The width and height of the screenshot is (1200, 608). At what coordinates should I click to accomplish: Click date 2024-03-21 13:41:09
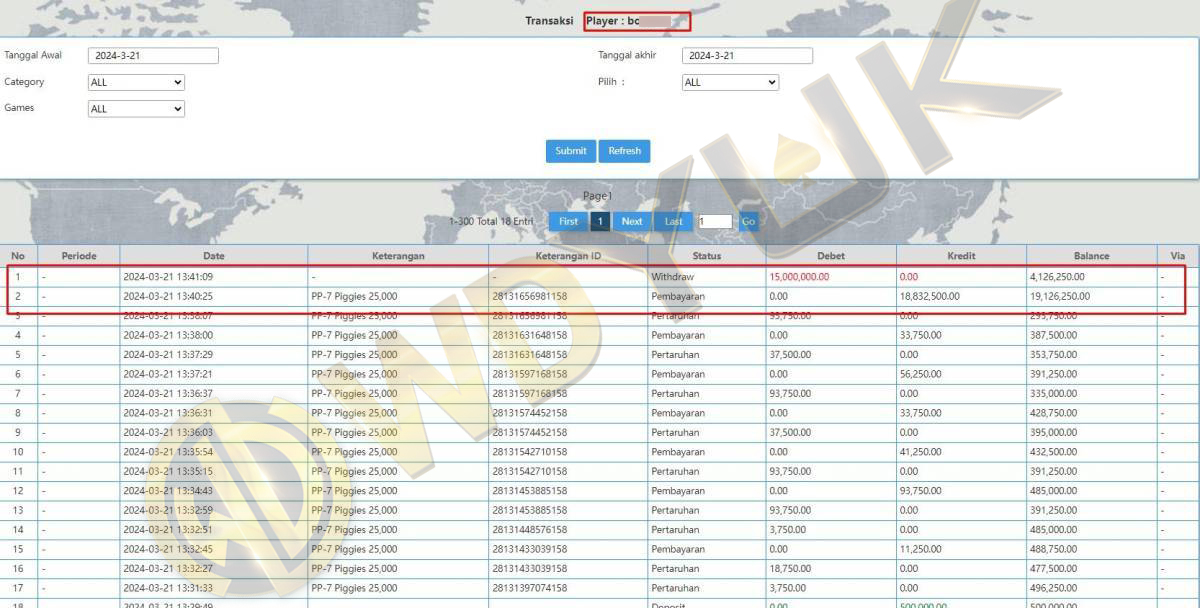tap(168, 277)
